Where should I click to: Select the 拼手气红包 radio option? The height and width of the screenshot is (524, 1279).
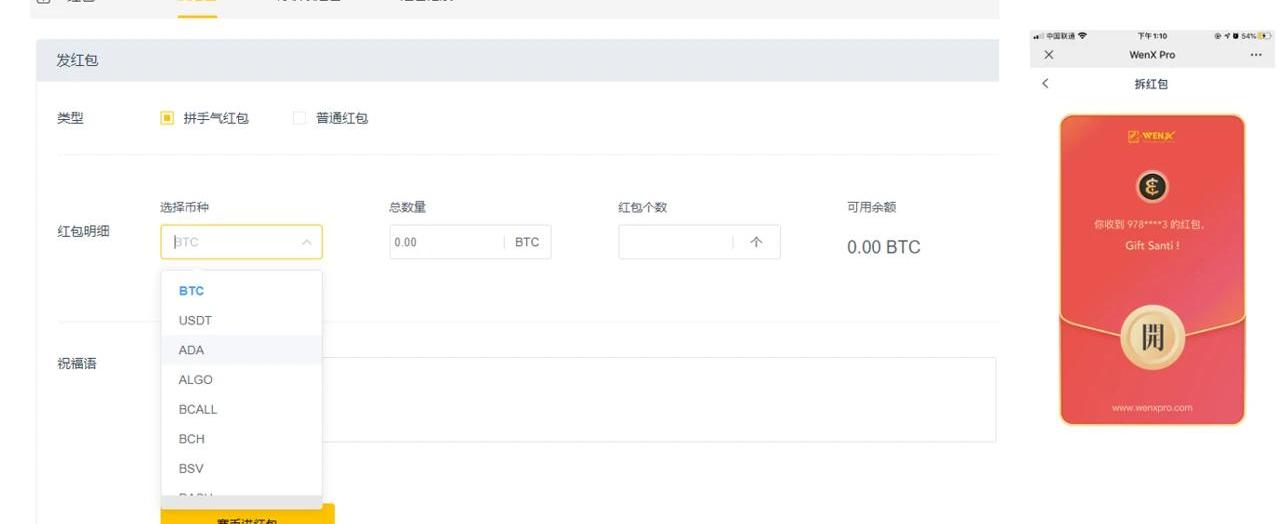(167, 118)
